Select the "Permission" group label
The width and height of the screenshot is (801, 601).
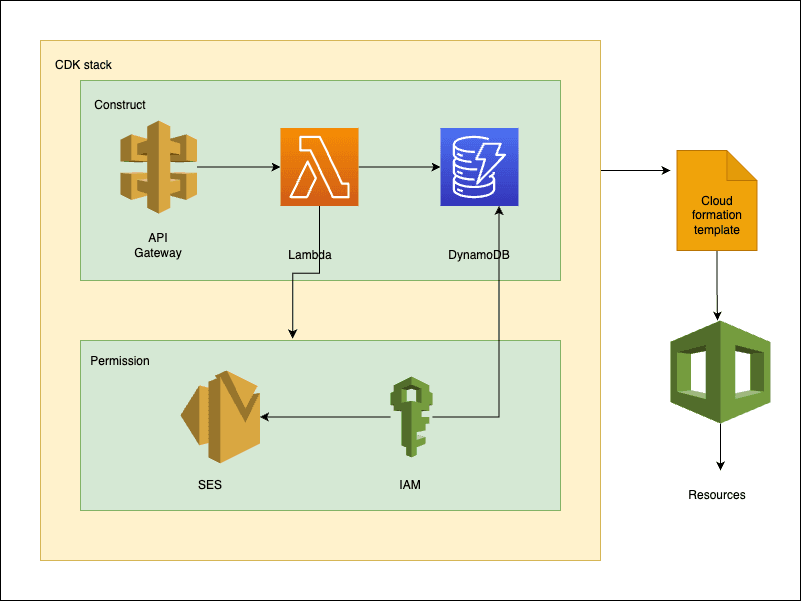click(120, 361)
